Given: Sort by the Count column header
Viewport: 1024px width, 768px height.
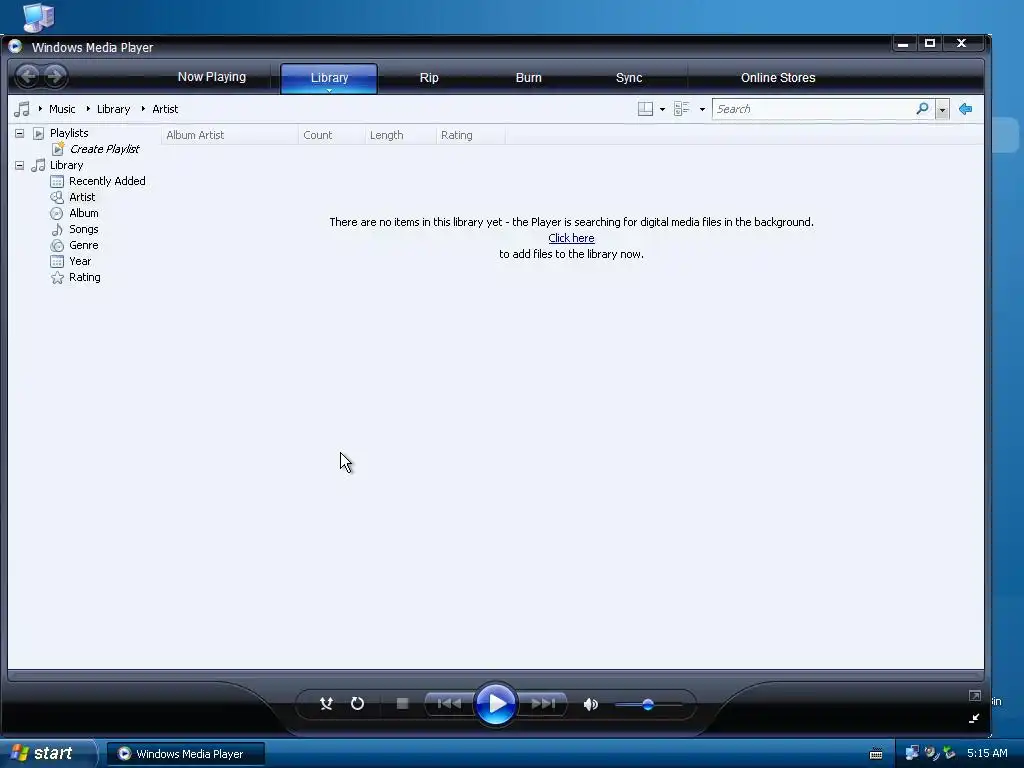Looking at the screenshot, I should [332, 135].
